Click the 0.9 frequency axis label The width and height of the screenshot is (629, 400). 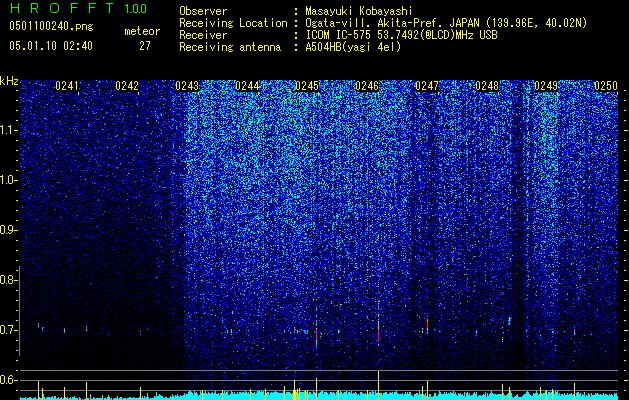pos(8,230)
